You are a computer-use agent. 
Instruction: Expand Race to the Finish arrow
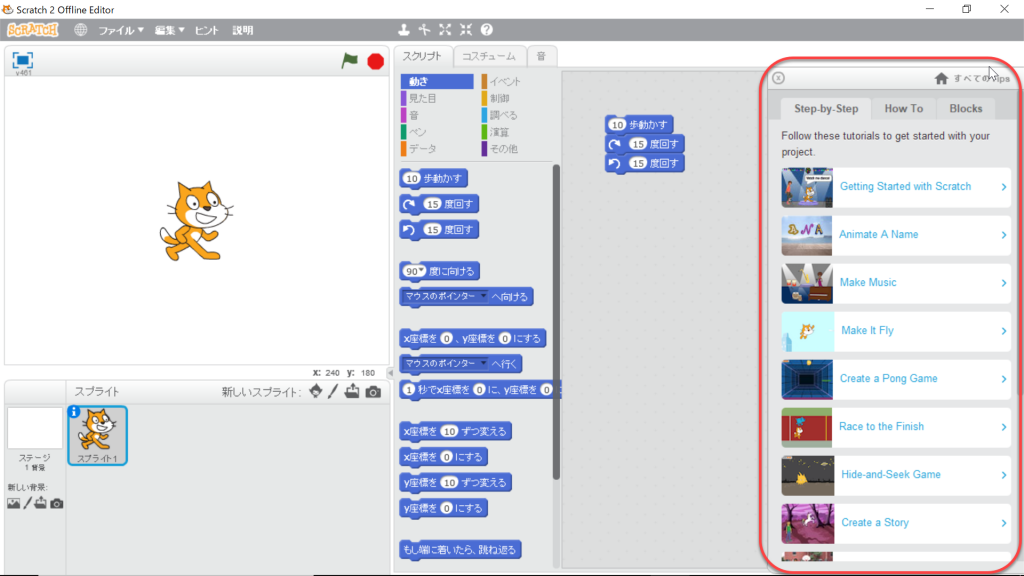1004,427
